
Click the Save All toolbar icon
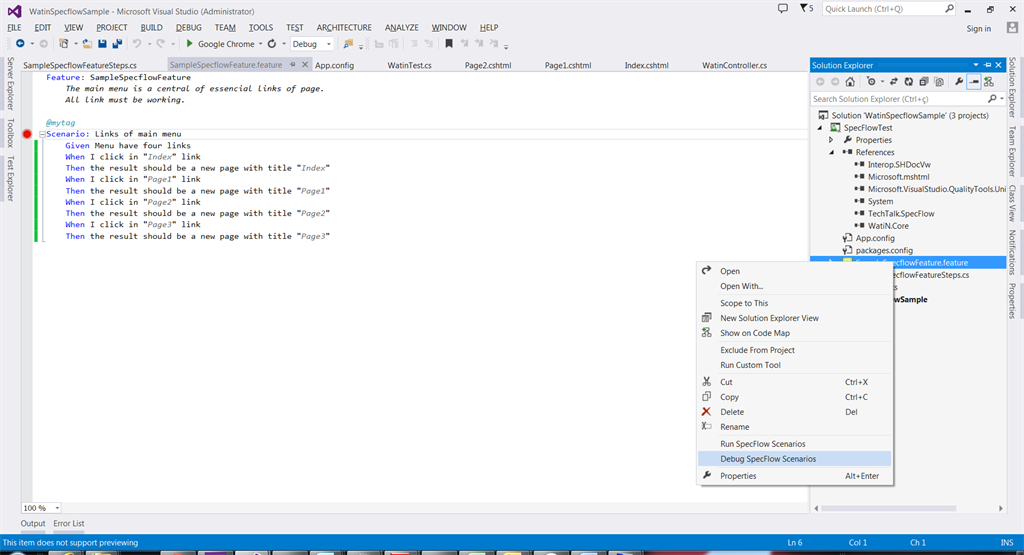click(x=118, y=44)
